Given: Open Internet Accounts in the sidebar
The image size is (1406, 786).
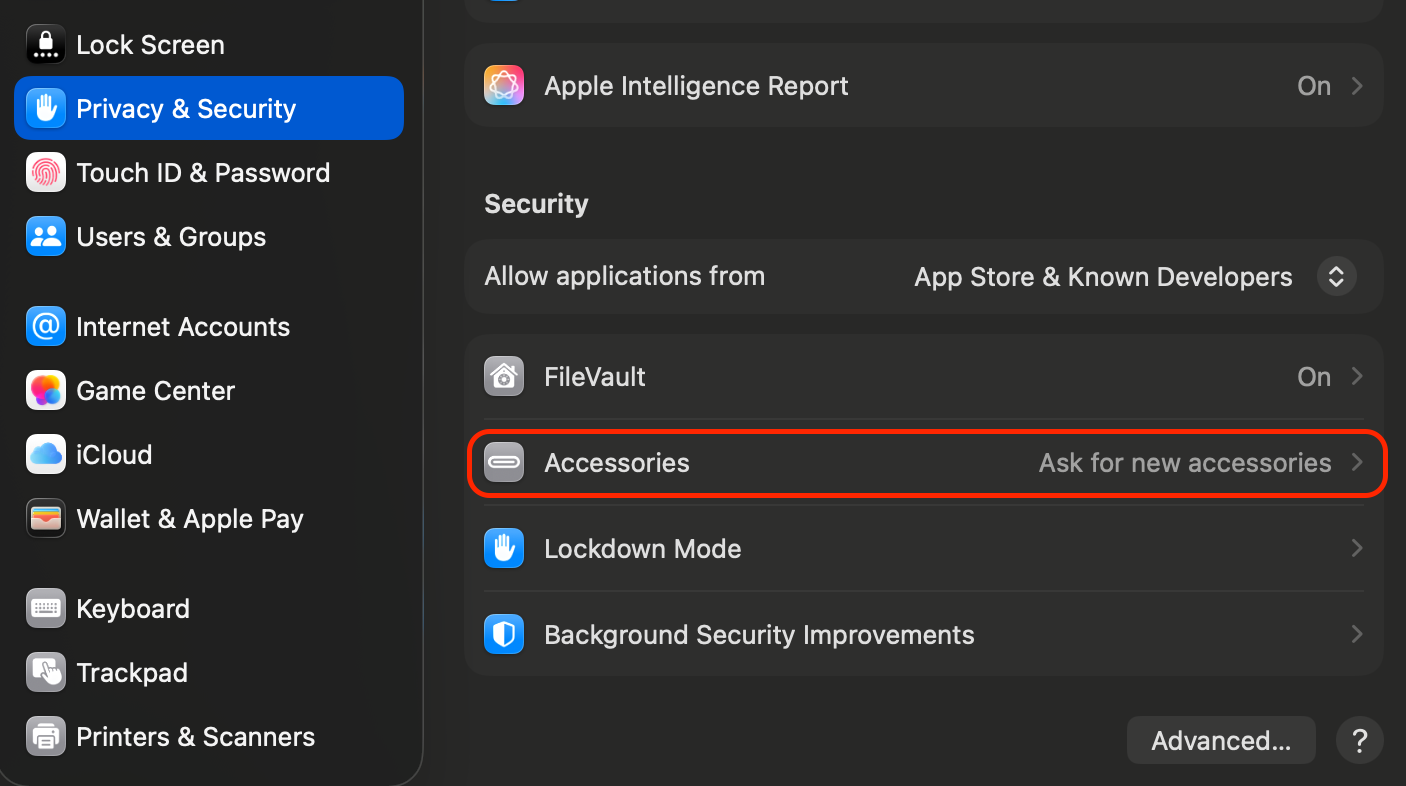Looking at the screenshot, I should click(x=182, y=327).
